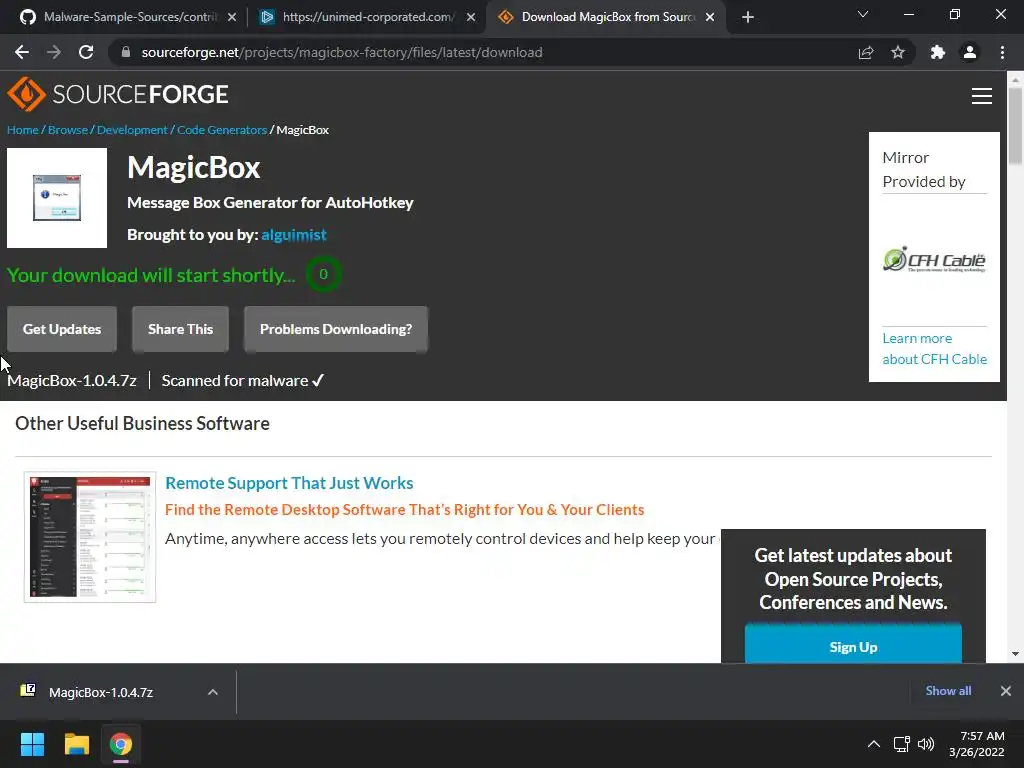The width and height of the screenshot is (1024, 768).
Task: Open File Explorer from the taskbar
Action: pyautogui.click(x=76, y=744)
